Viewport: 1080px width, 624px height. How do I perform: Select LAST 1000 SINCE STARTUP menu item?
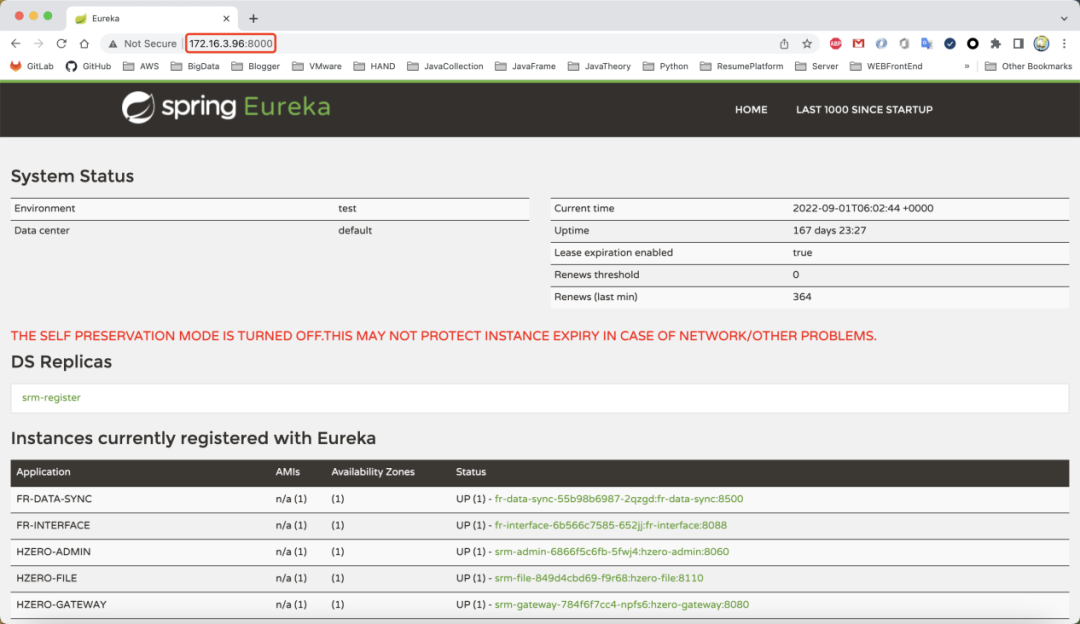point(864,110)
